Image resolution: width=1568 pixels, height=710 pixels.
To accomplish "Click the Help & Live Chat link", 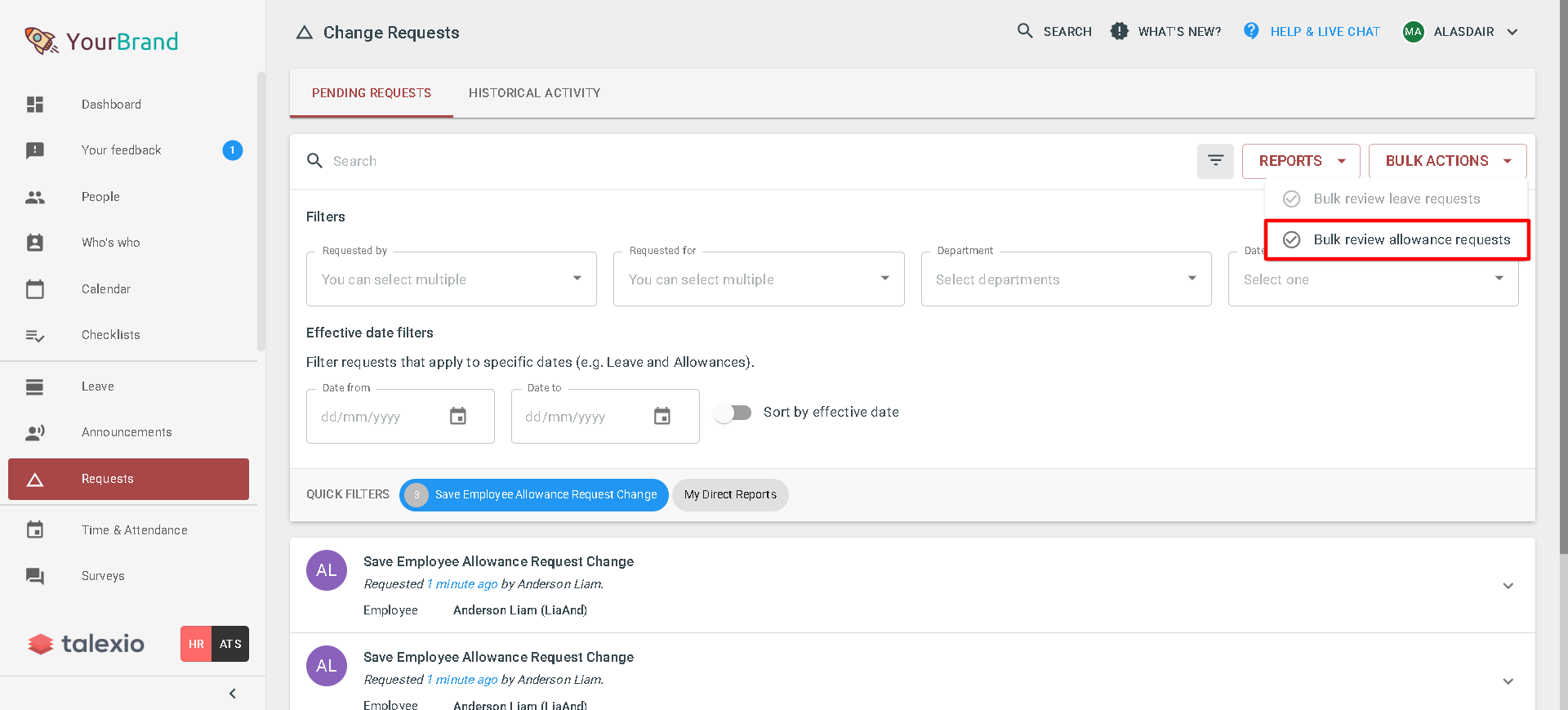I will (x=1325, y=32).
